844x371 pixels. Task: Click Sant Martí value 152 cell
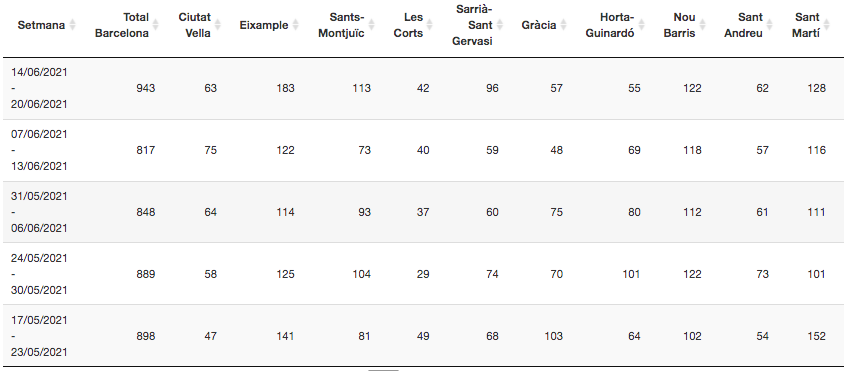pos(817,336)
